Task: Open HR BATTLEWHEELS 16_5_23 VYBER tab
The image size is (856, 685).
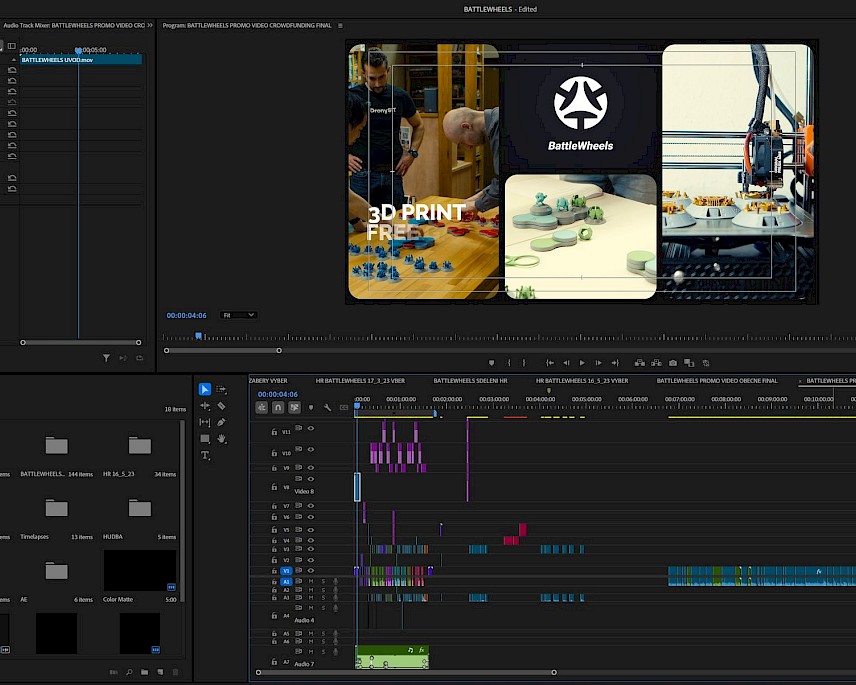Action: [582, 380]
